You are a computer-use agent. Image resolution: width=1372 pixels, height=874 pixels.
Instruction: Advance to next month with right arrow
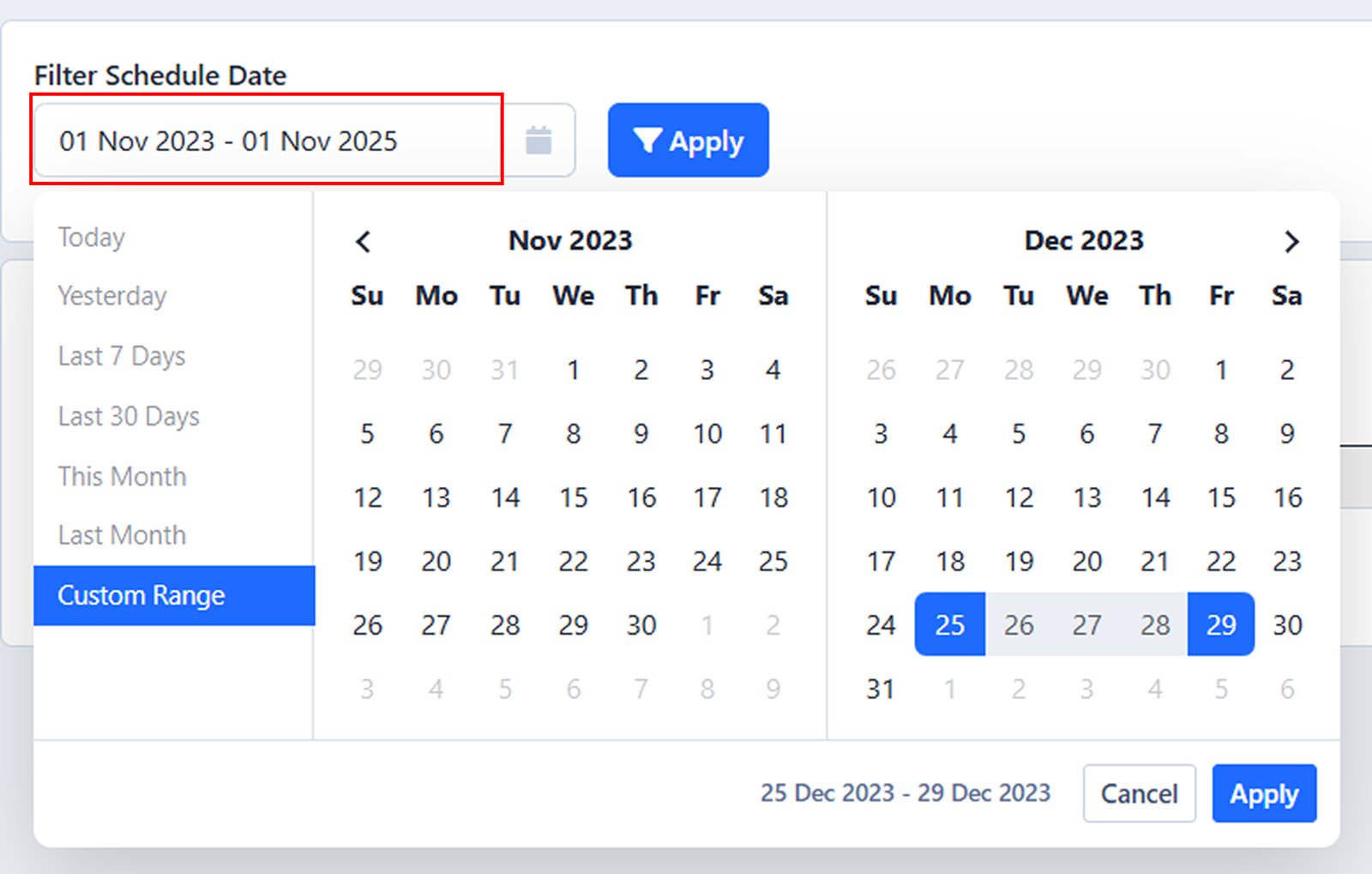[1291, 242]
